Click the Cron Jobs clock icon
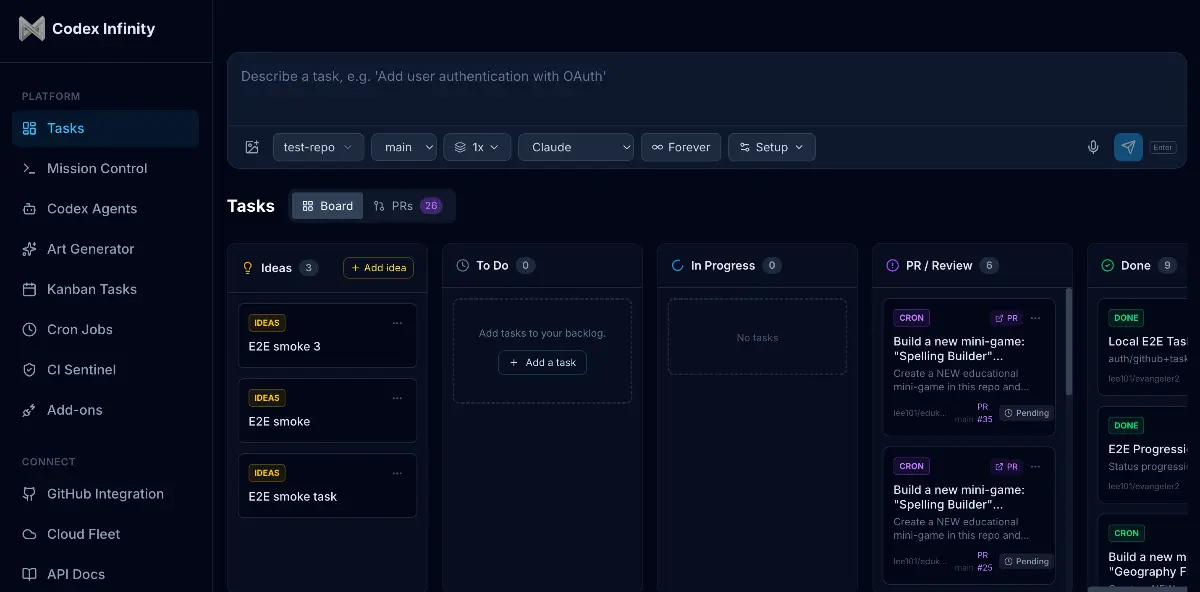This screenshot has height=592, width=1200. coord(27,329)
